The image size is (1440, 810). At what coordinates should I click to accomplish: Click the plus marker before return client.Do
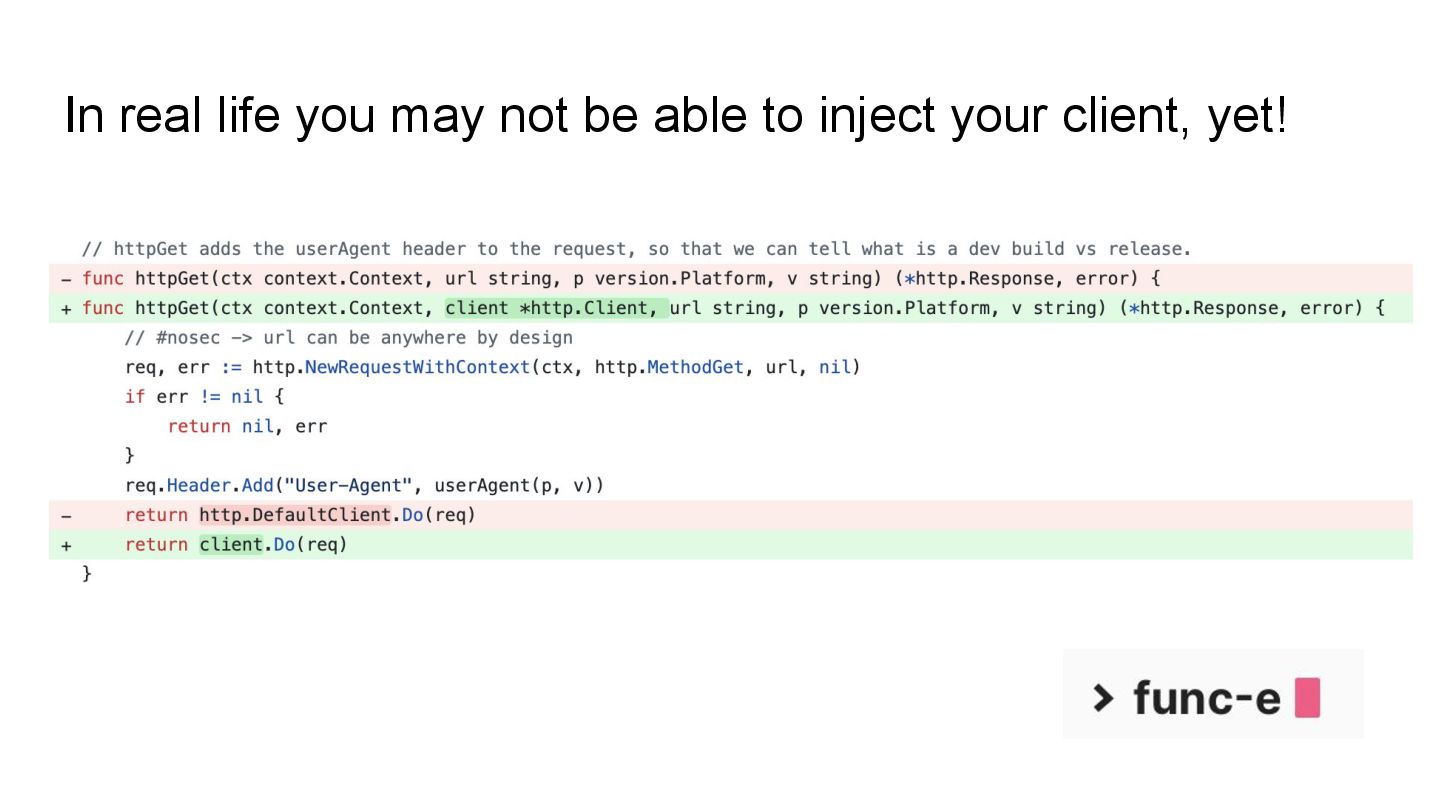66,546
